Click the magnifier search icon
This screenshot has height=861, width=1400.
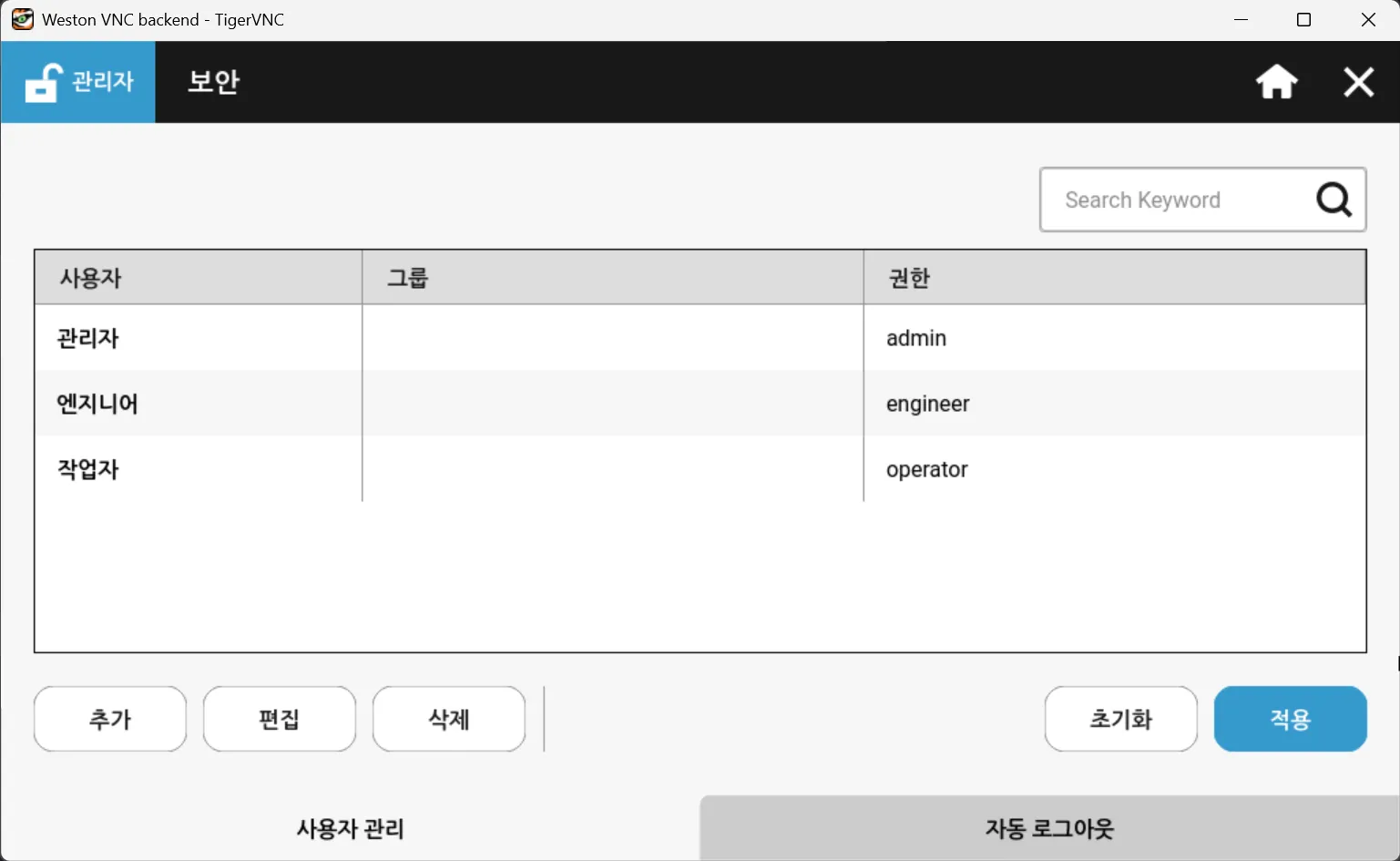pyautogui.click(x=1334, y=200)
